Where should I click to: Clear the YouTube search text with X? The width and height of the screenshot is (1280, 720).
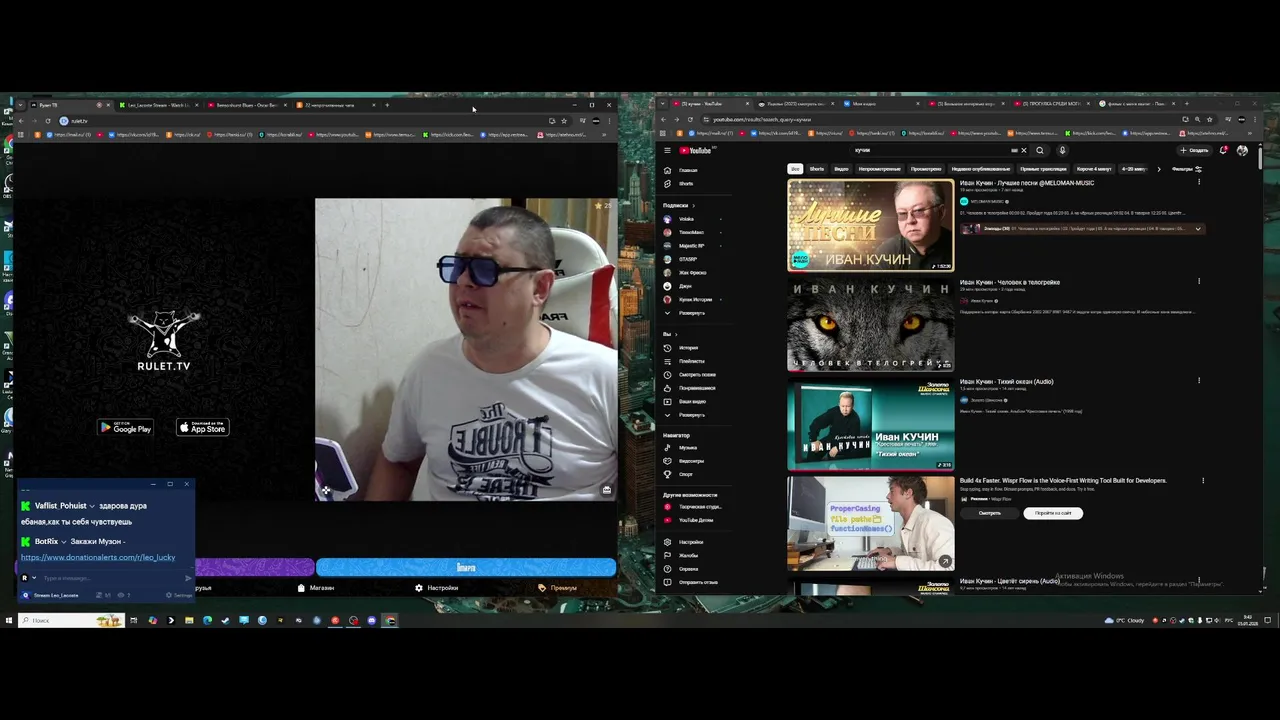tap(1023, 151)
